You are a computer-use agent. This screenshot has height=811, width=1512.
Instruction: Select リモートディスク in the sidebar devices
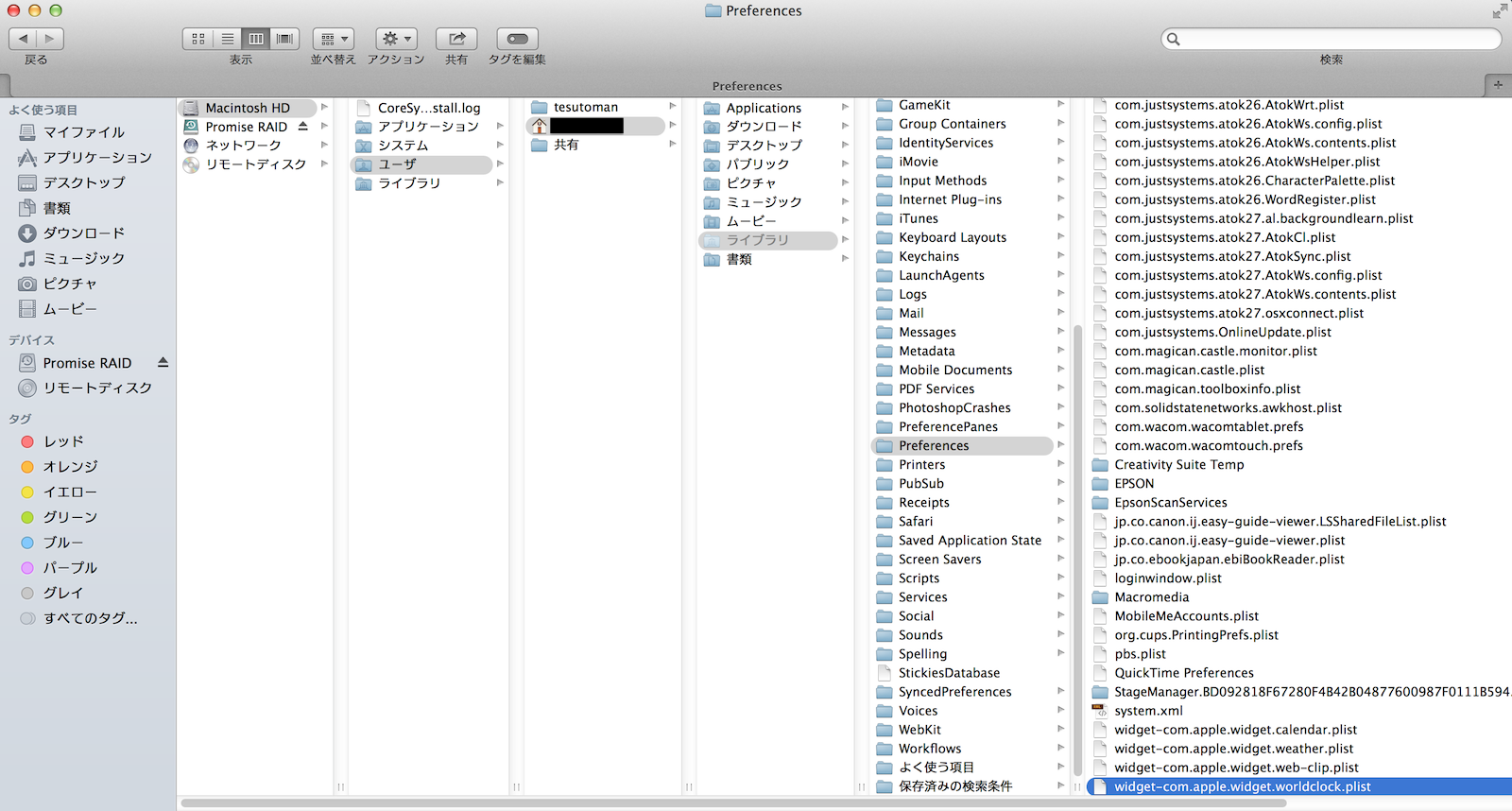[85, 388]
